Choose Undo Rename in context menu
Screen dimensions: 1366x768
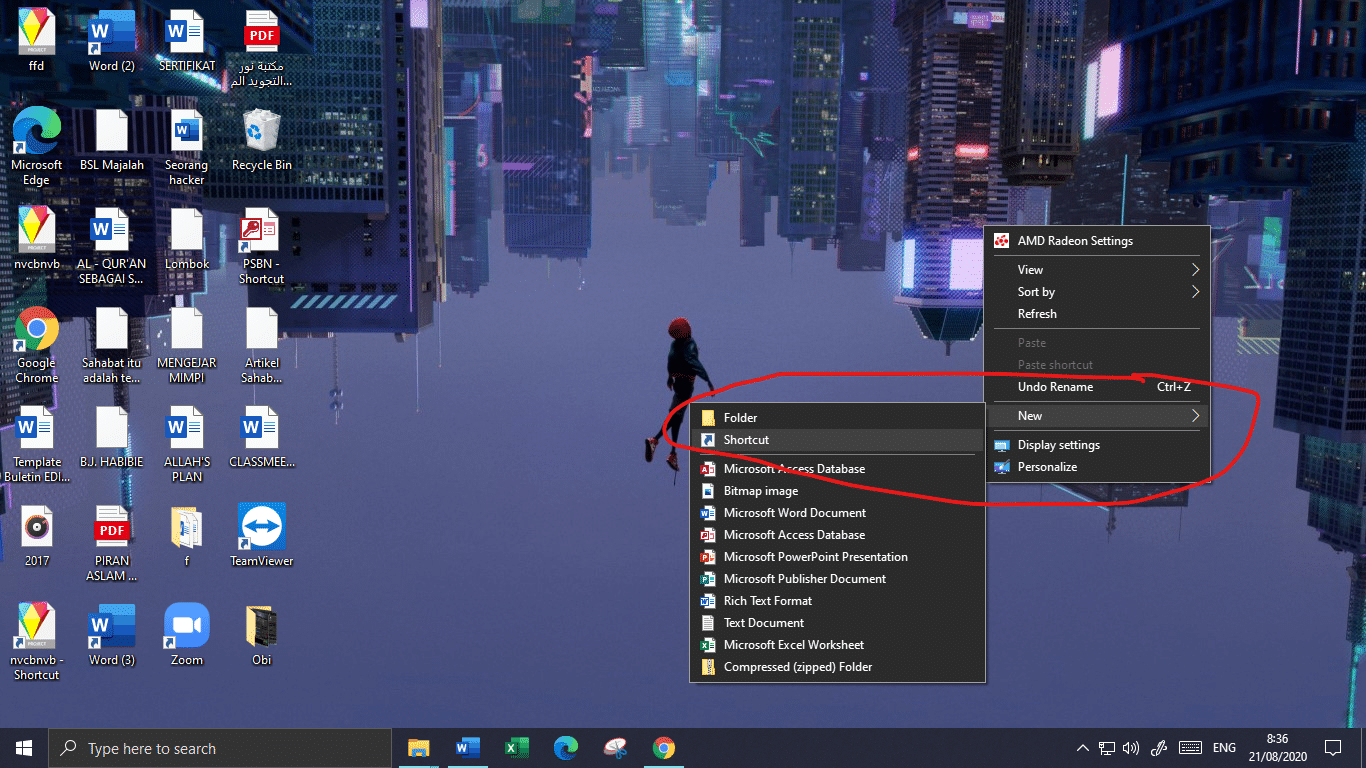coord(1098,387)
